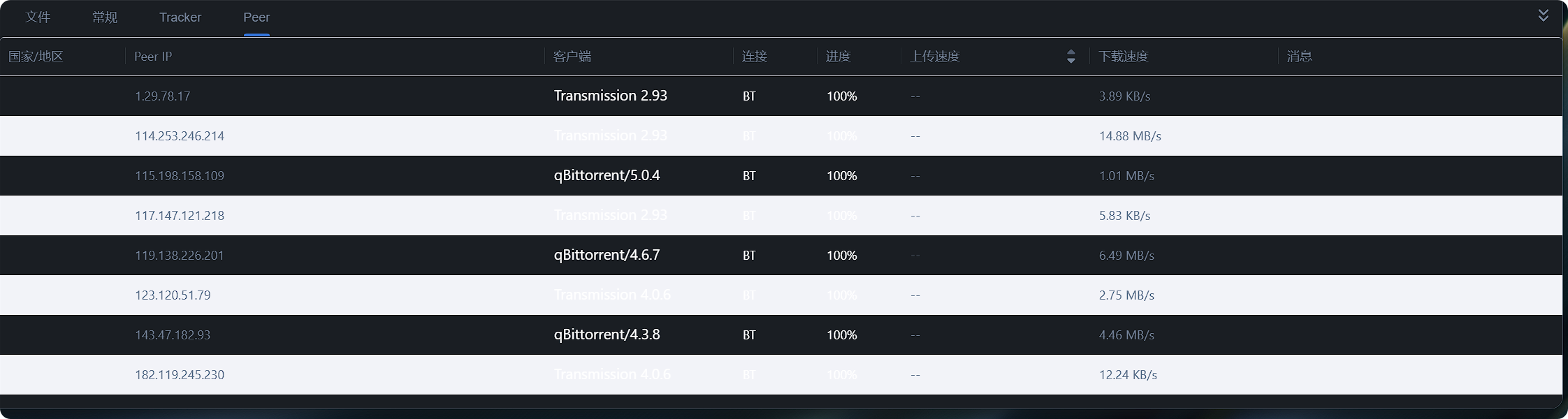Click the 客户端 column header
This screenshot has width=1568, height=419.
[572, 57]
